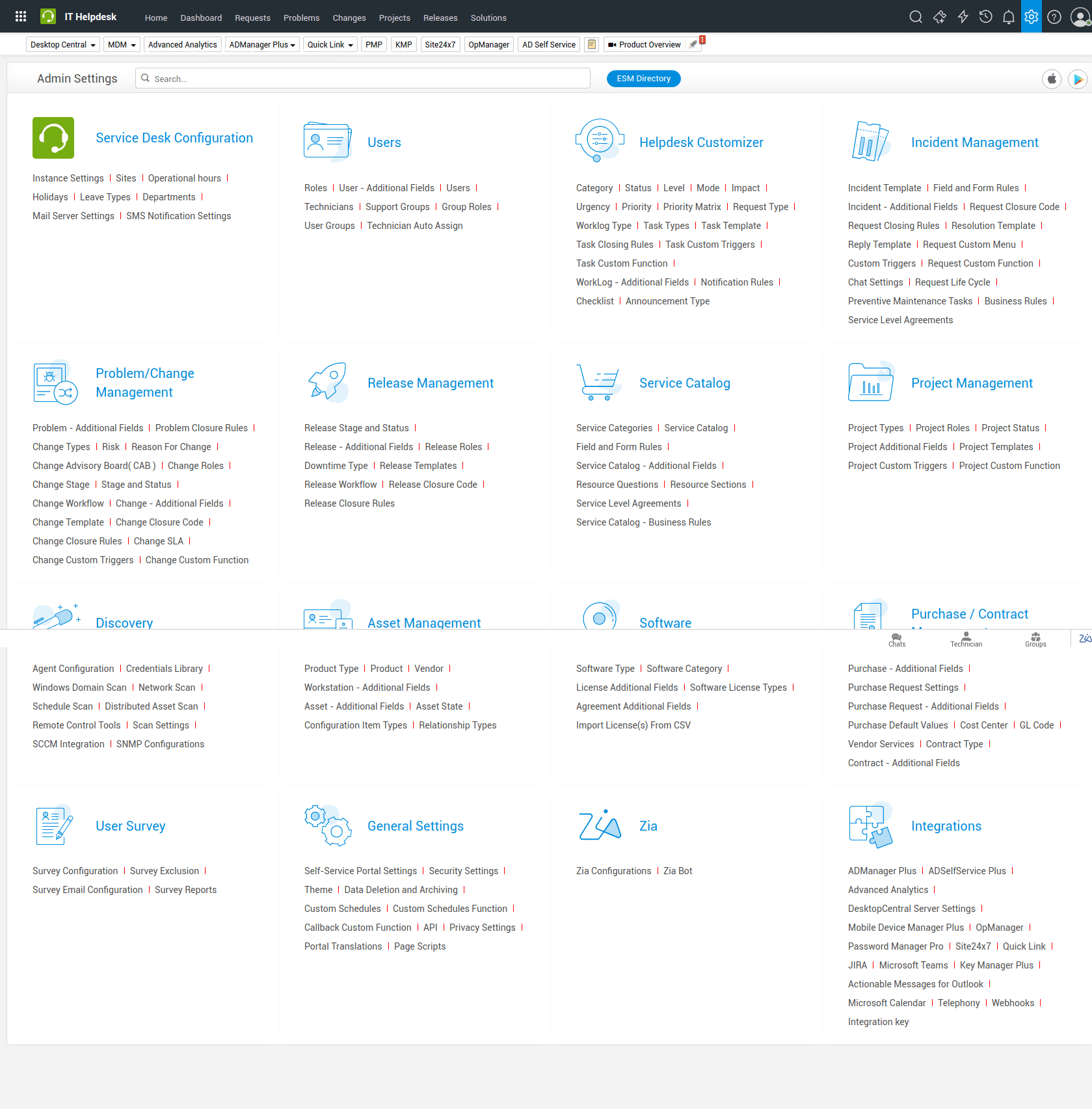Screen dimensions: 1092x1109
Task: Open the recent items history icon
Action: point(985,18)
